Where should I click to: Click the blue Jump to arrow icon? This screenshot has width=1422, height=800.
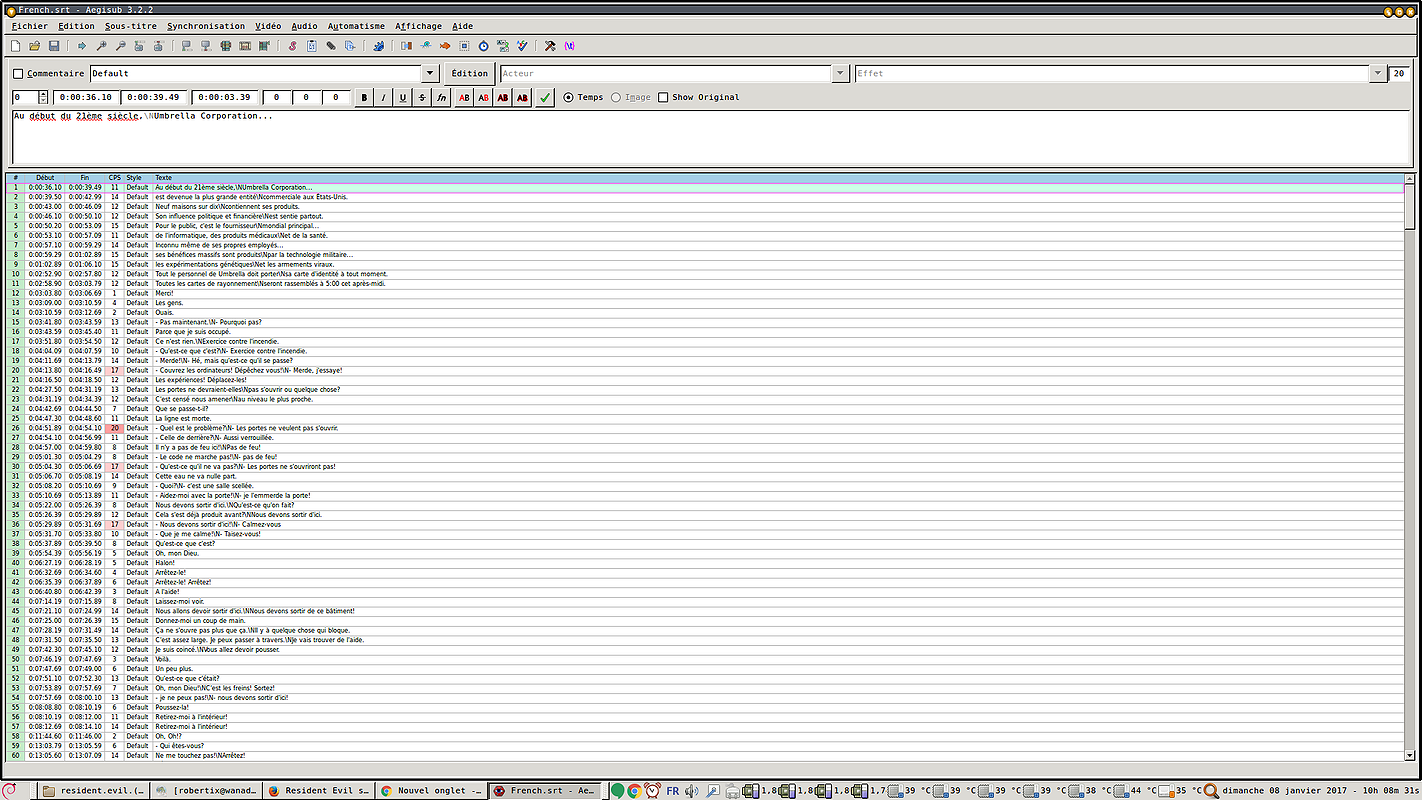tap(82, 46)
